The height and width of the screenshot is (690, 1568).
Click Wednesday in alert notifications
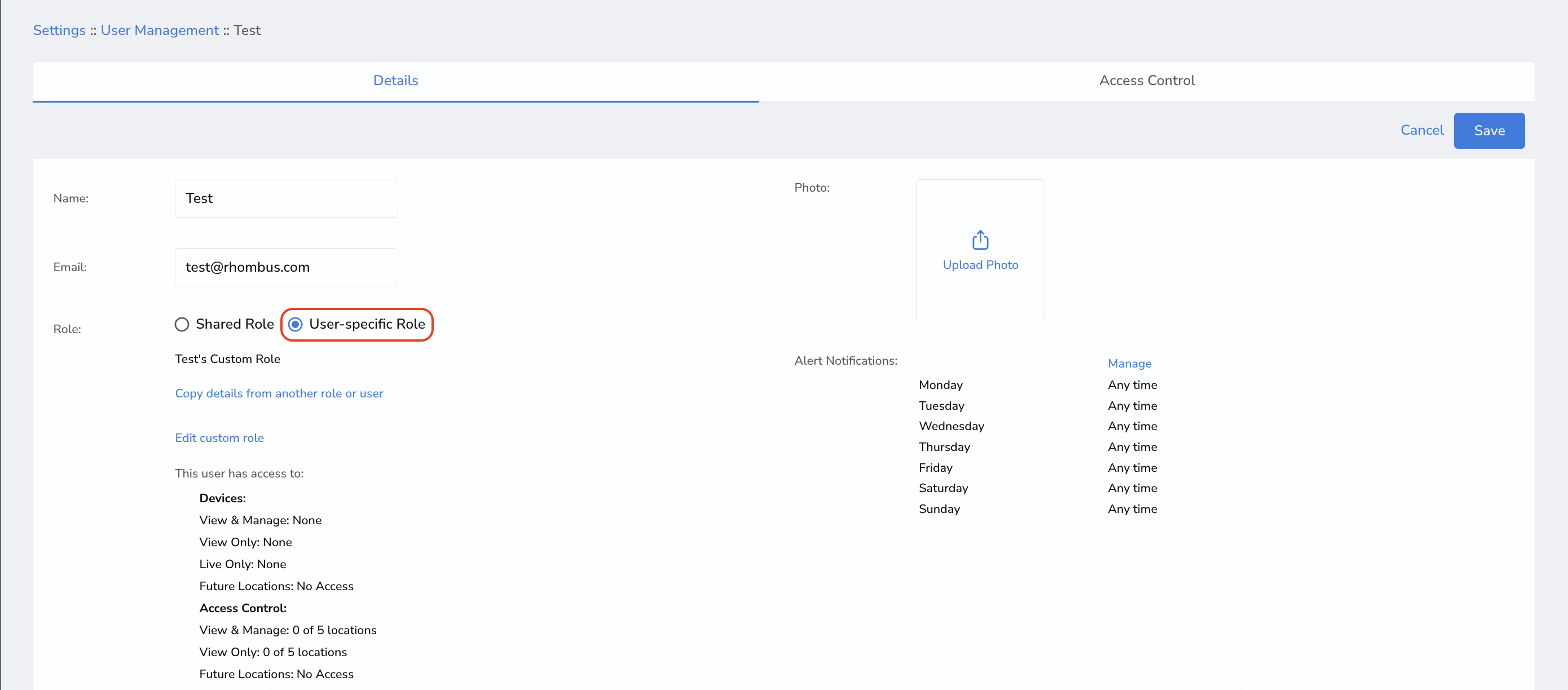pyautogui.click(x=952, y=427)
